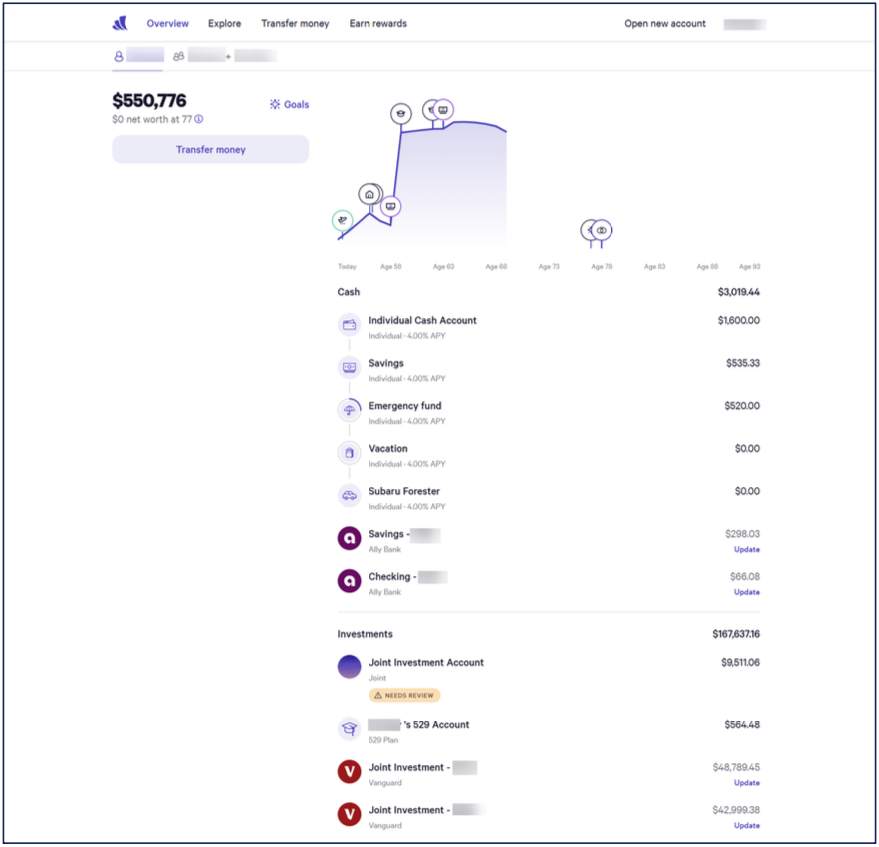Go to the Explore menu item
The height and width of the screenshot is (847, 879).
click(224, 24)
